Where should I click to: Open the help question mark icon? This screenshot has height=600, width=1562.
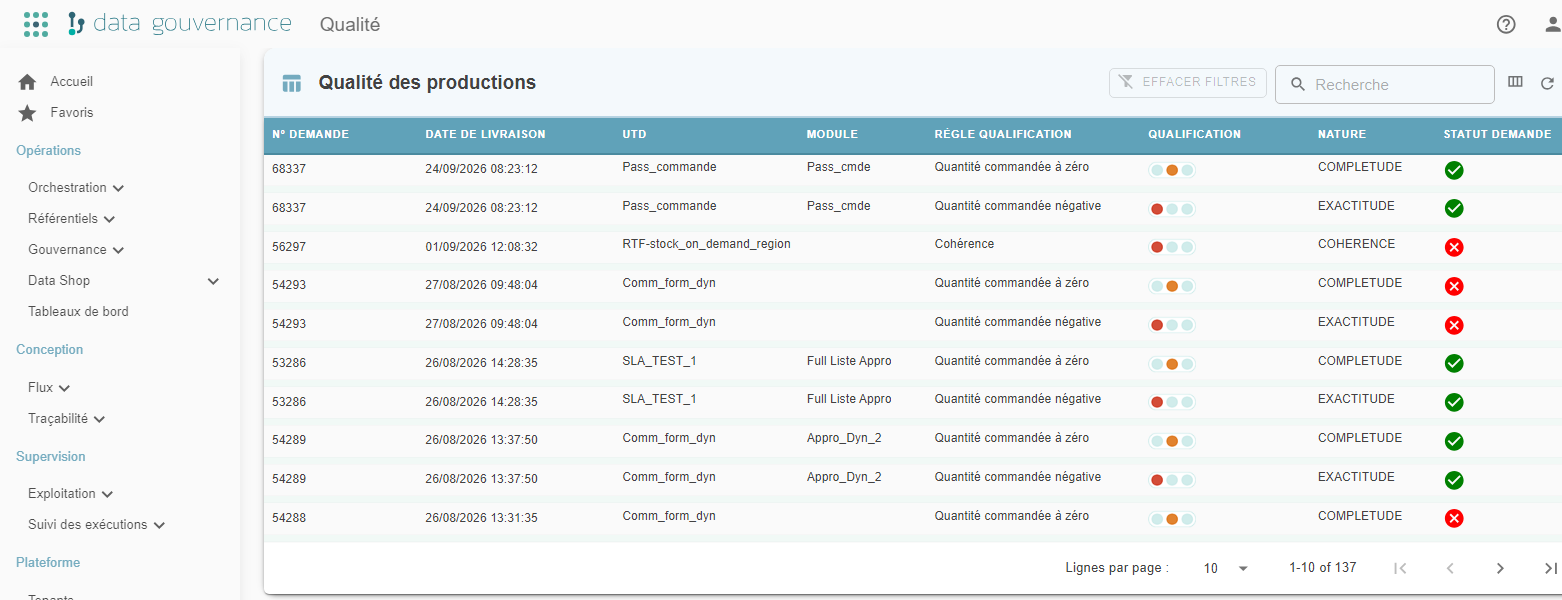point(1506,25)
